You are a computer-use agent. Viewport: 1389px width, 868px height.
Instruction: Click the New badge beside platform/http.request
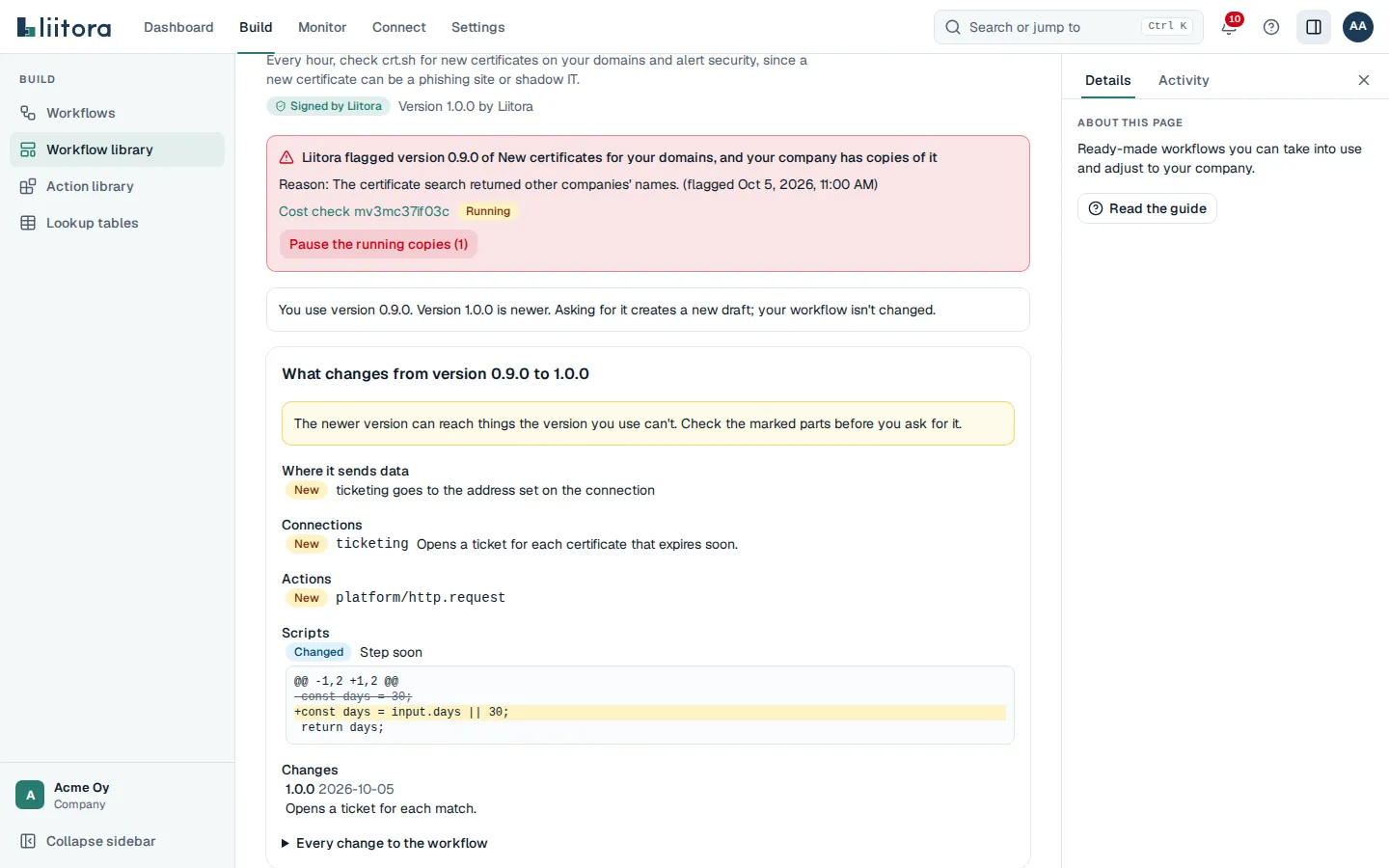pos(307,598)
